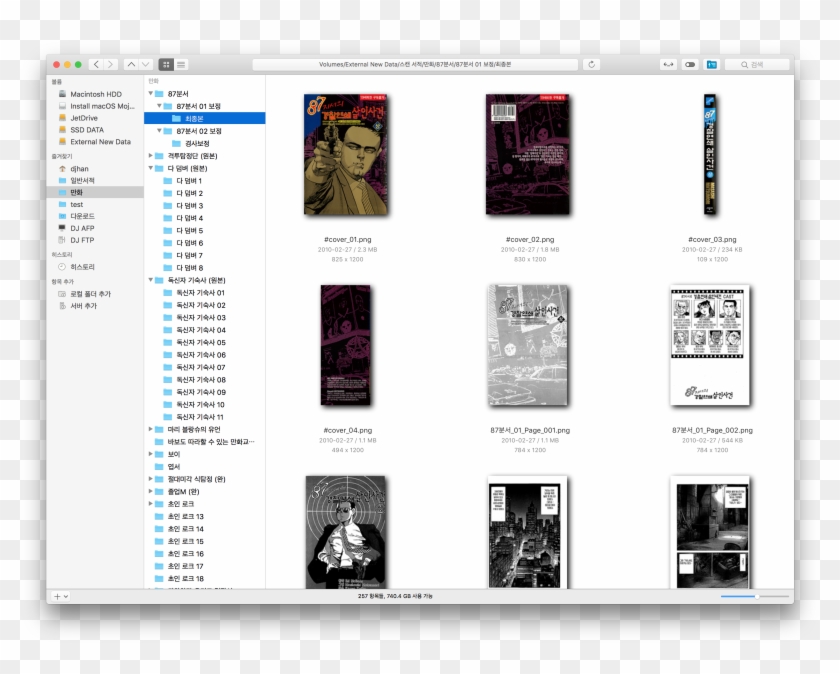Select the grid view icon
The height and width of the screenshot is (674, 840).
coord(165,63)
